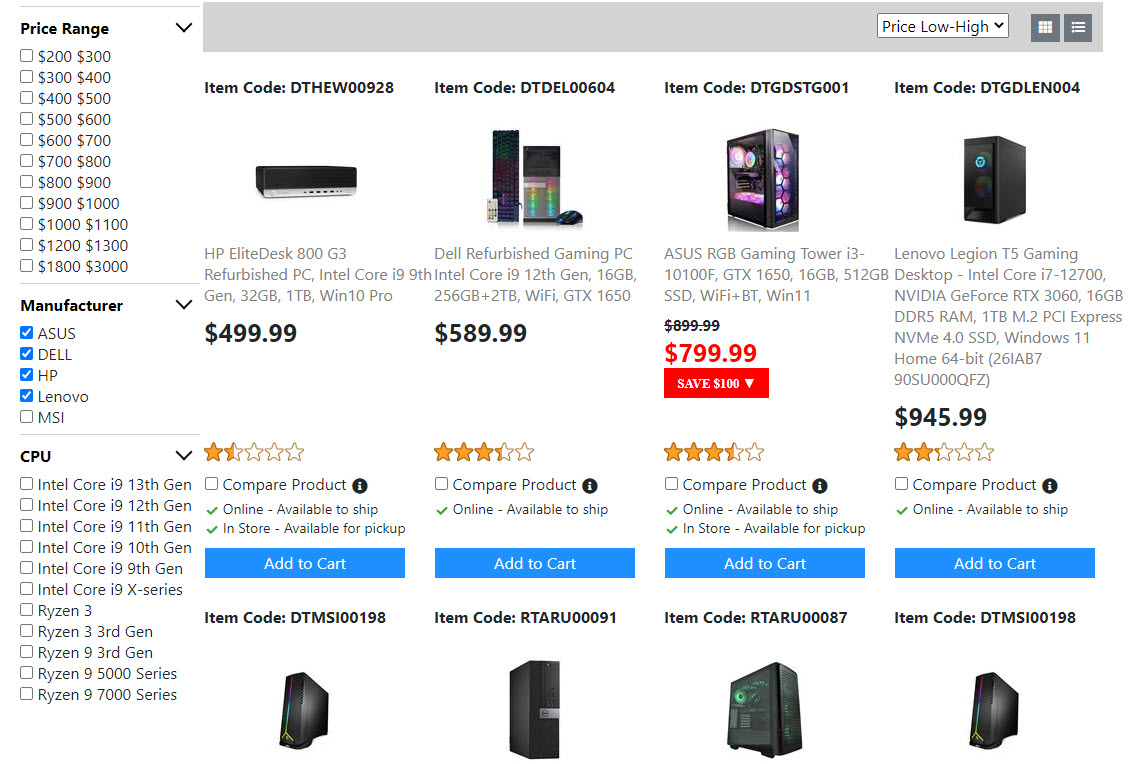Image resolution: width=1137 pixels, height=764 pixels.
Task: Uncheck the ASUS manufacturer filter
Action: (x=27, y=333)
